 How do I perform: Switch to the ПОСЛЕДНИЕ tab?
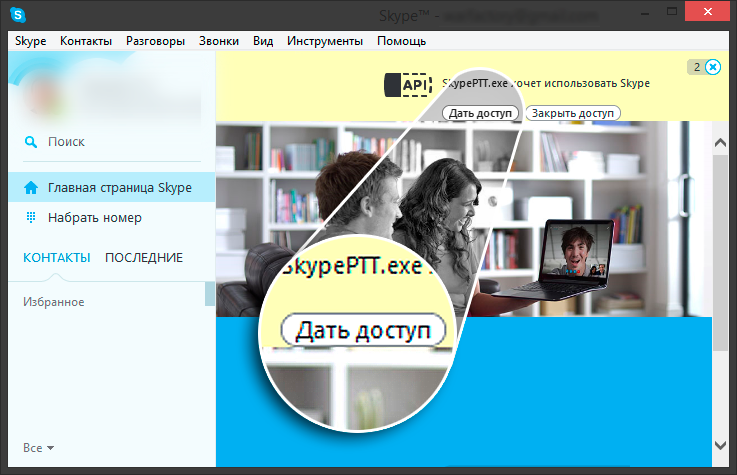pyautogui.click(x=144, y=257)
